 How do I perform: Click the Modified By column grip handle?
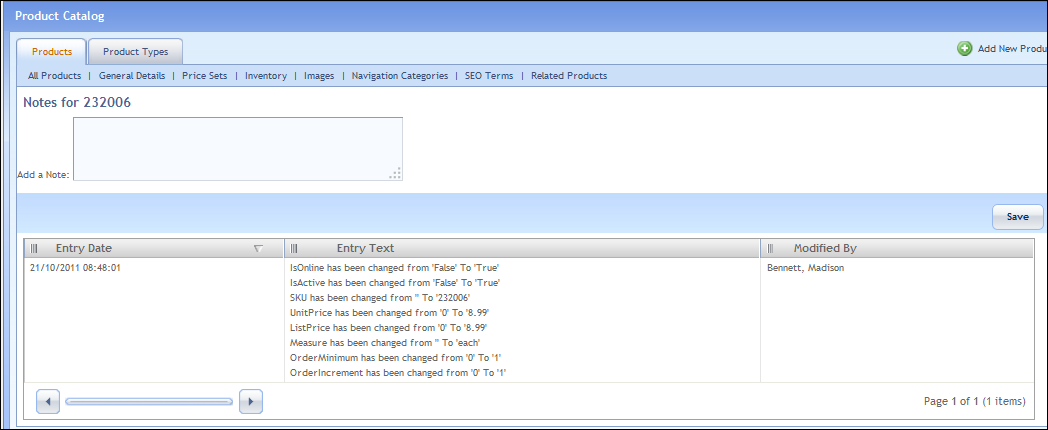771,248
